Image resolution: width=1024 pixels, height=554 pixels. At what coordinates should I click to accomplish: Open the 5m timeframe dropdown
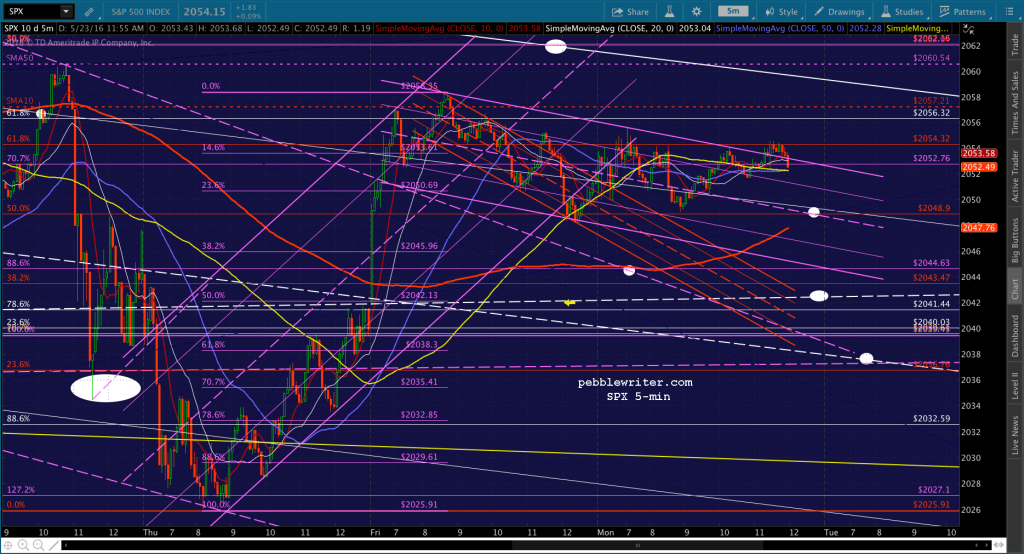tap(733, 12)
